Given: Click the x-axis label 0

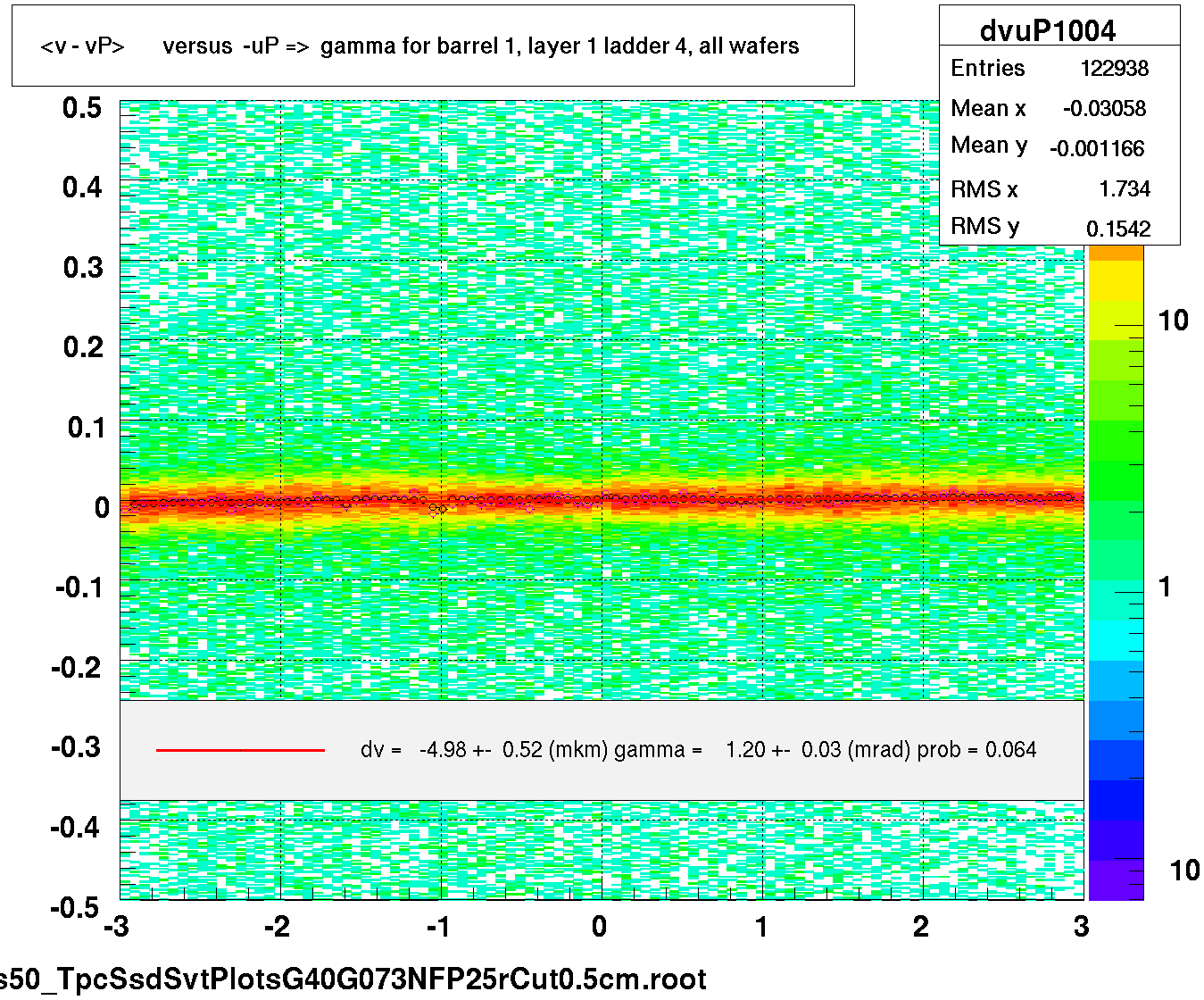Looking at the screenshot, I should [x=601, y=928].
